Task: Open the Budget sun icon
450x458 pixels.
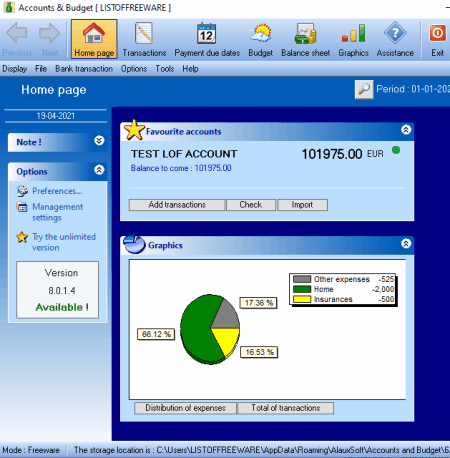Action: click(x=261, y=33)
